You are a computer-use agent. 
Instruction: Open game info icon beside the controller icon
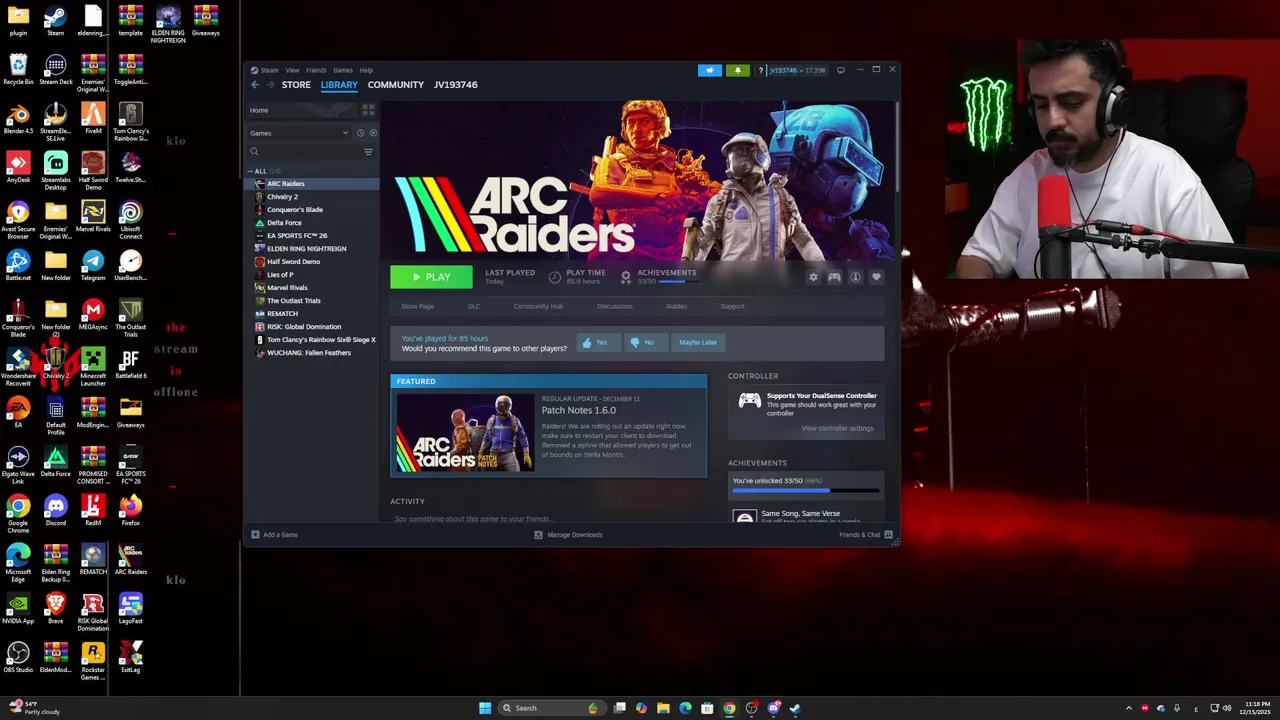855,277
